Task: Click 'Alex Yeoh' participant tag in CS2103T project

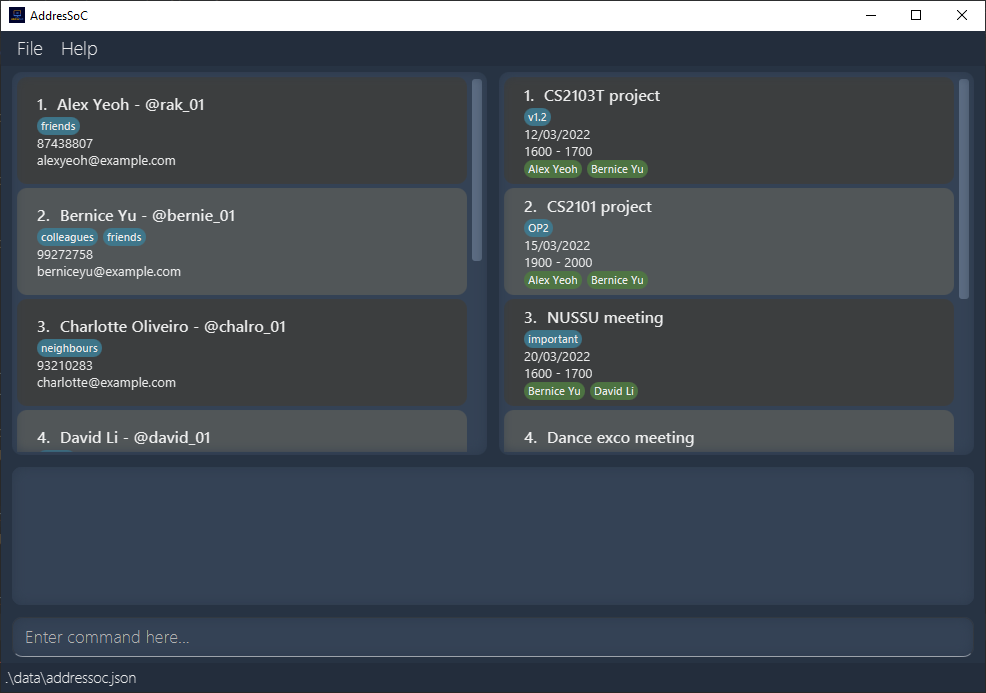Action: click(553, 169)
